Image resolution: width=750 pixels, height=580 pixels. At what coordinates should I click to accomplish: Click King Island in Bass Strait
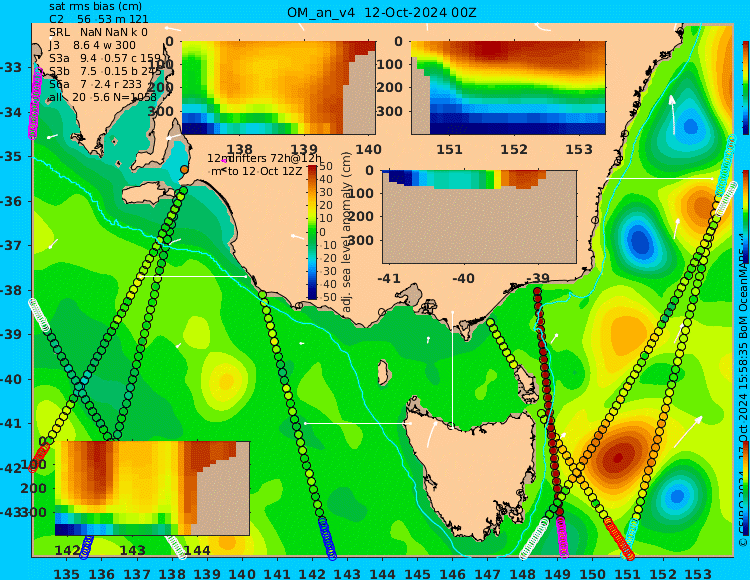pyautogui.click(x=383, y=373)
